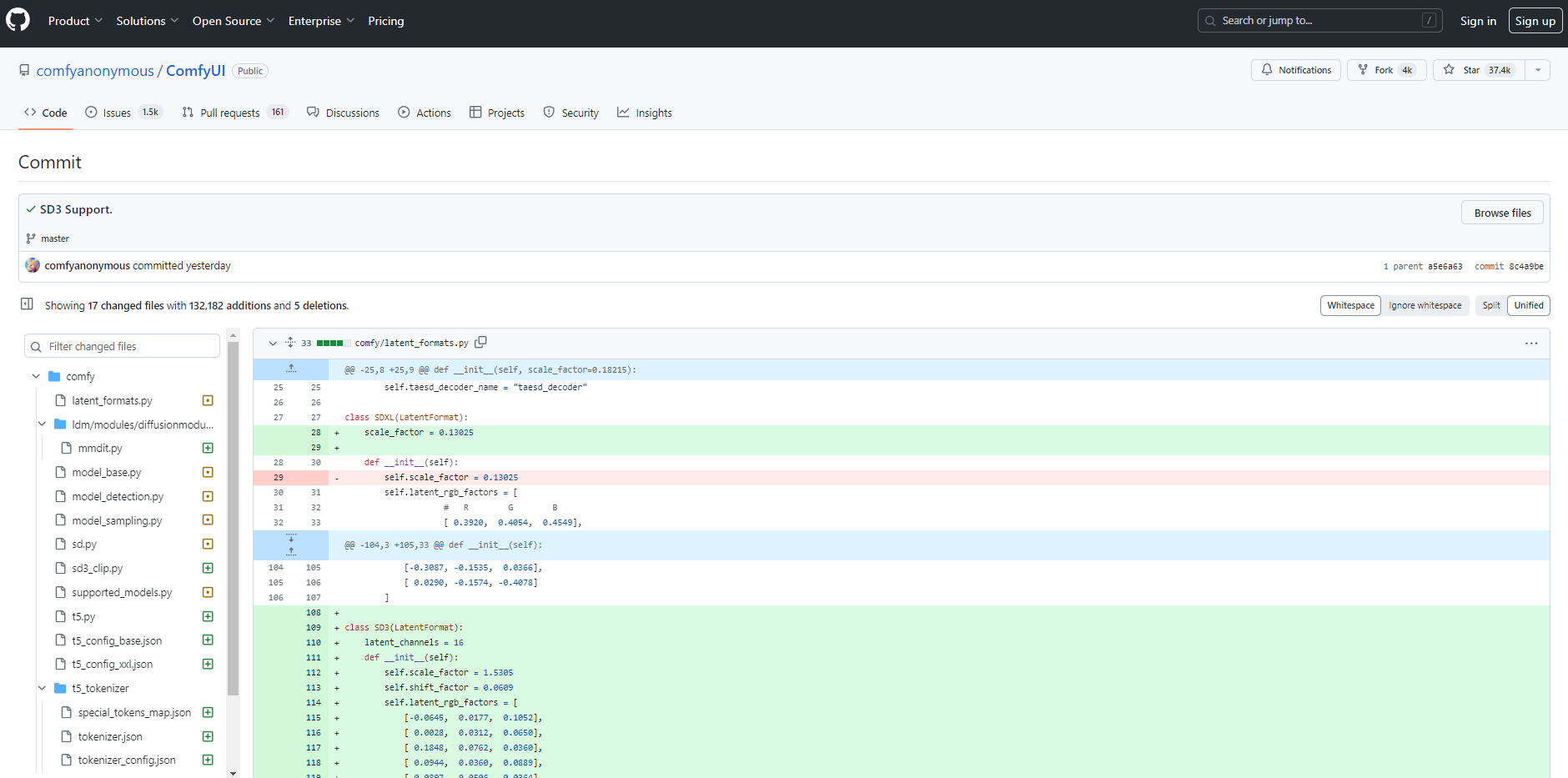Click the Browse files button
Viewport: 1568px width, 778px height.
click(1502, 213)
